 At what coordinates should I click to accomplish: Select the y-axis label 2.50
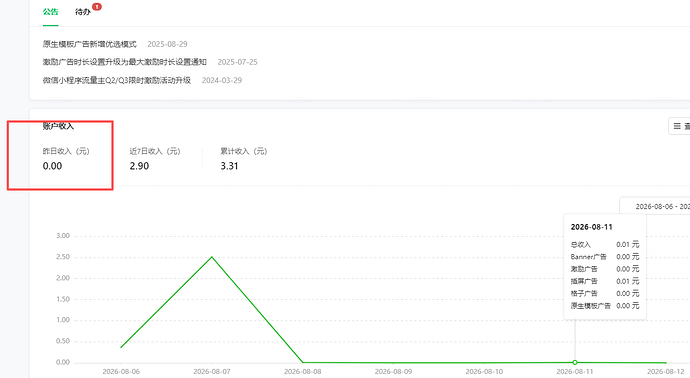pos(63,257)
